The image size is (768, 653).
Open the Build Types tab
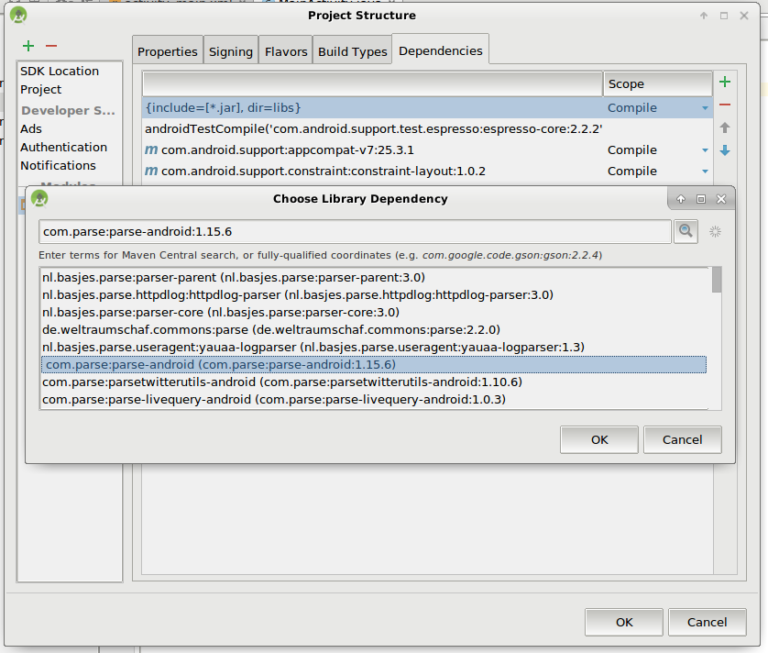tap(352, 52)
